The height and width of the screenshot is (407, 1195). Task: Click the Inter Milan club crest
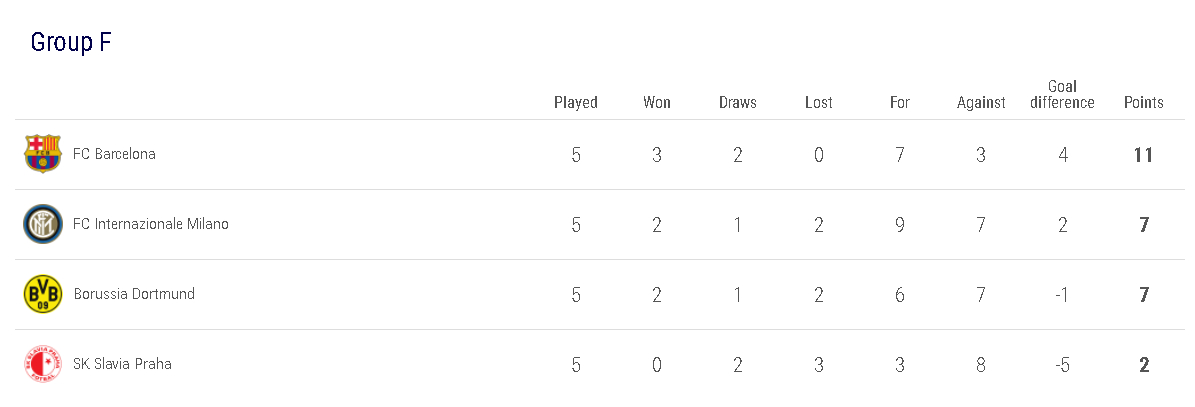click(43, 224)
